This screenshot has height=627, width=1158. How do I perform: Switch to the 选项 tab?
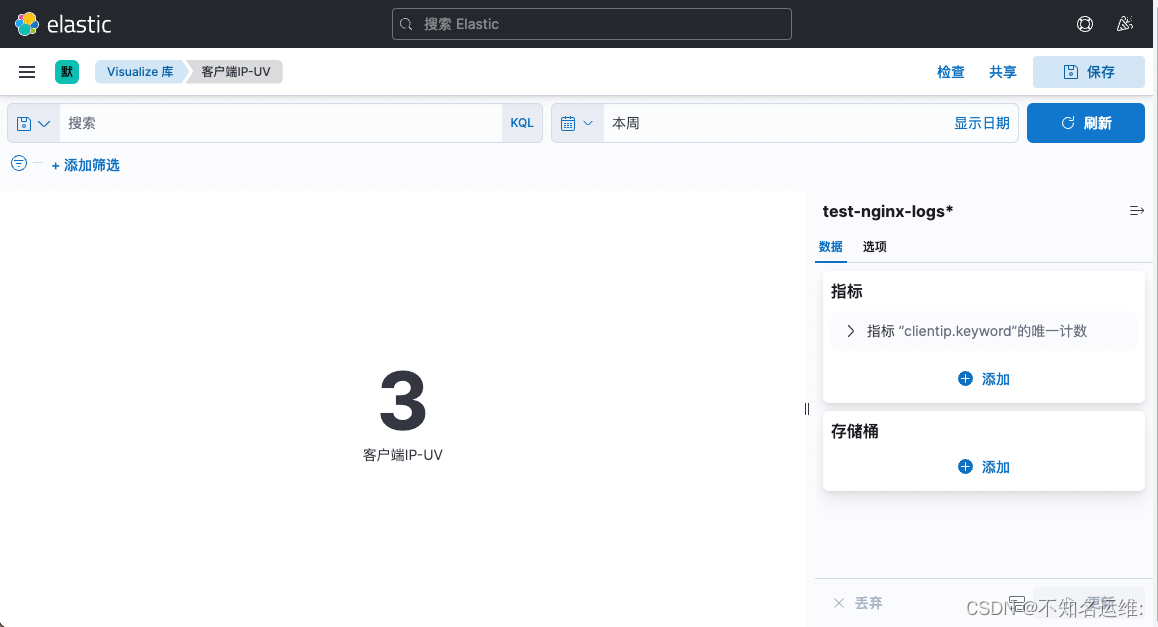874,246
